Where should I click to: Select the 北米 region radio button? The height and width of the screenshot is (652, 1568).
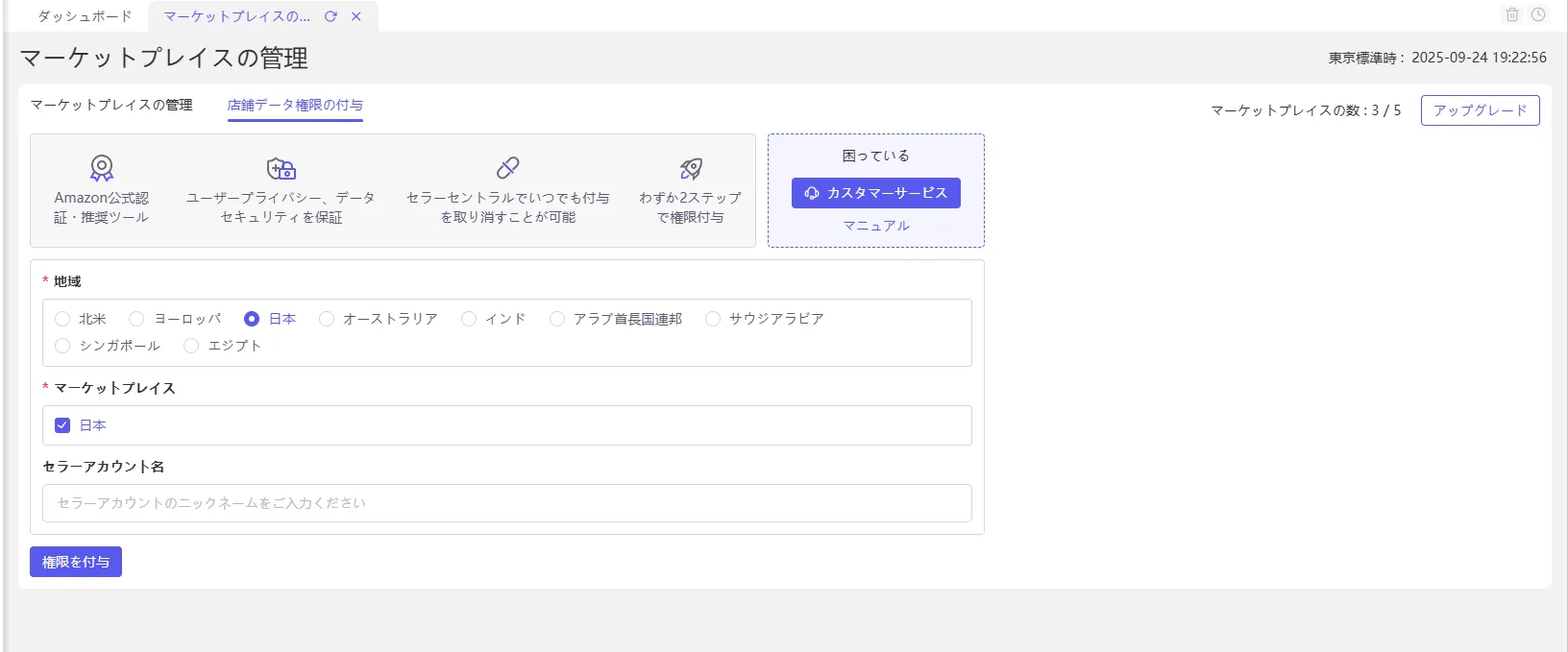tap(62, 319)
